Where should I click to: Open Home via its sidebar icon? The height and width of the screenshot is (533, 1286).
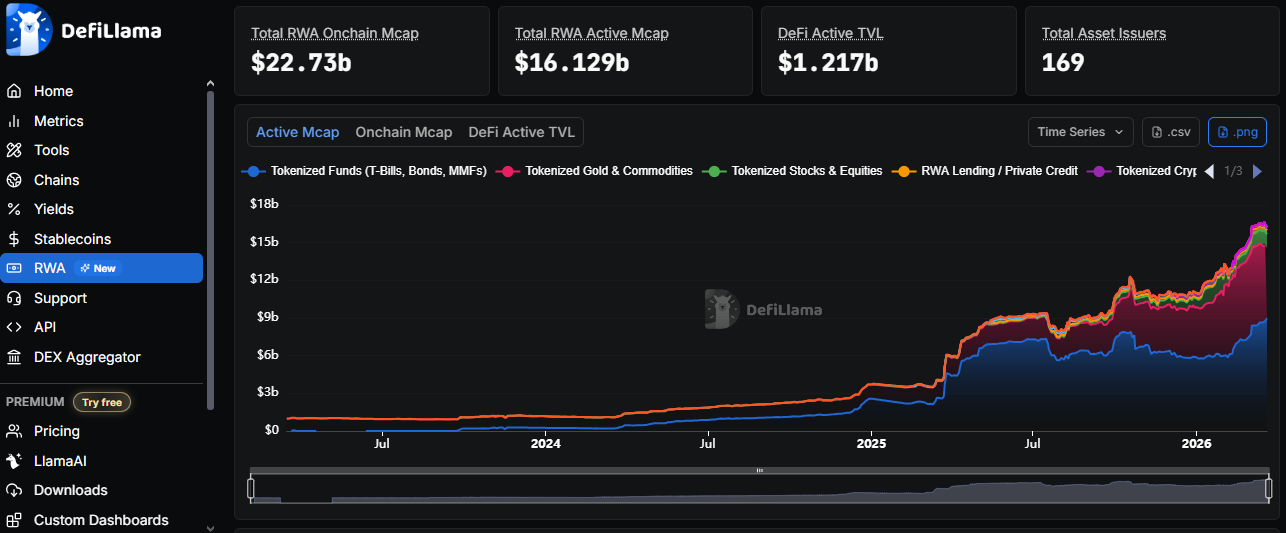tap(14, 91)
